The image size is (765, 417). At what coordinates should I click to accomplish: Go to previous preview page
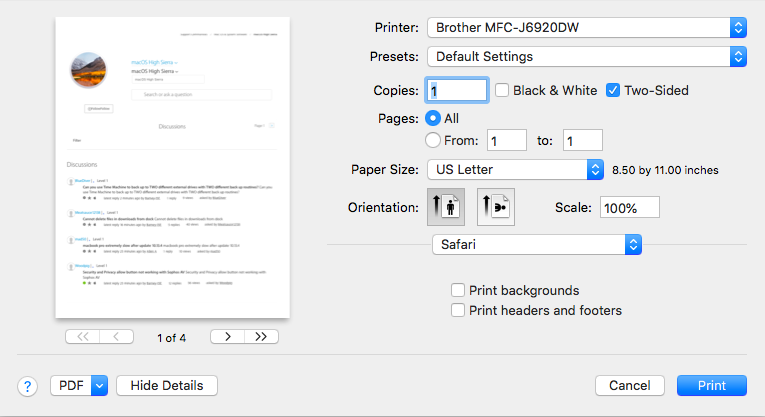[x=117, y=337]
